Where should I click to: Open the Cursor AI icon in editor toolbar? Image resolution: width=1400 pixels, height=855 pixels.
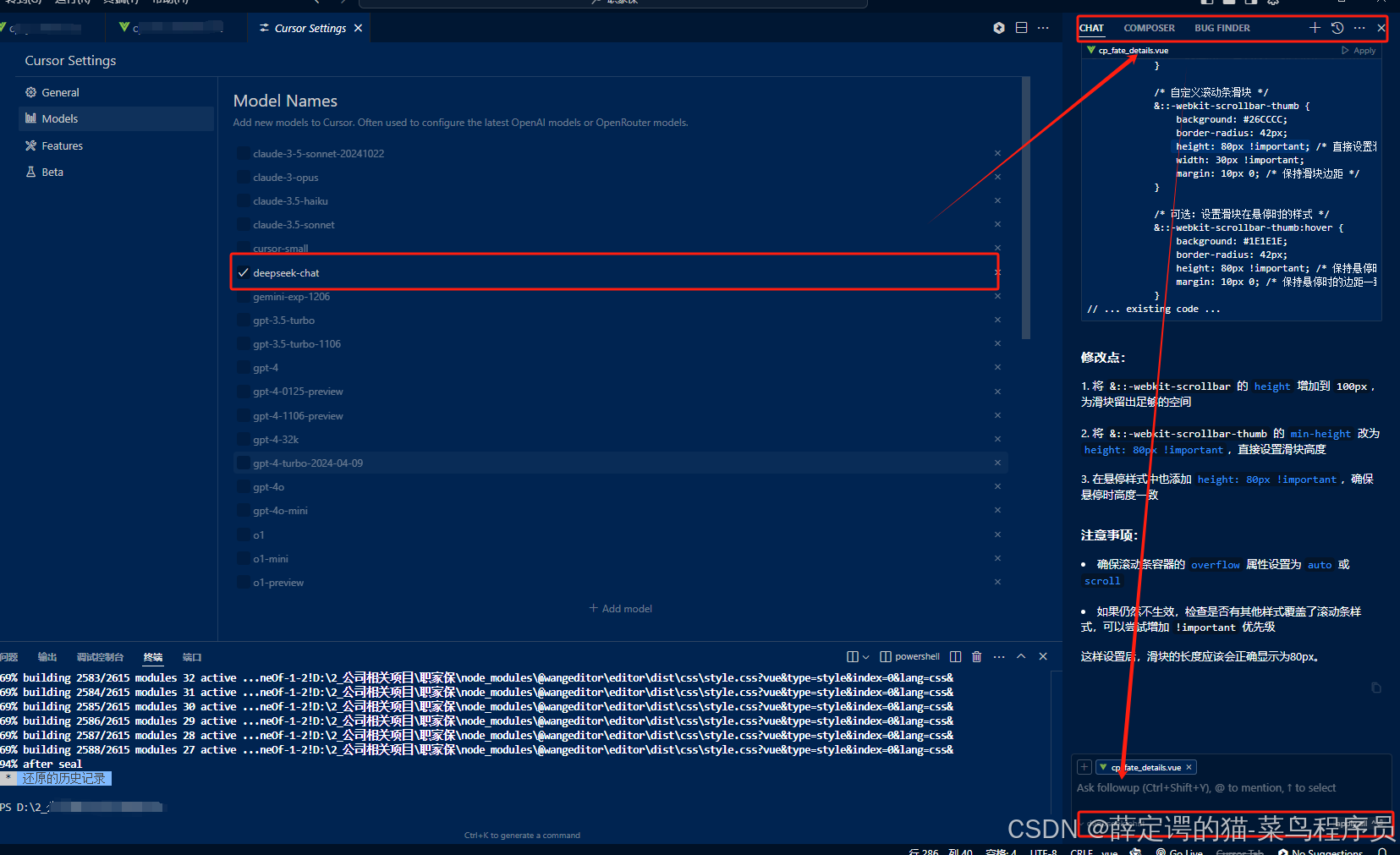pos(999,28)
